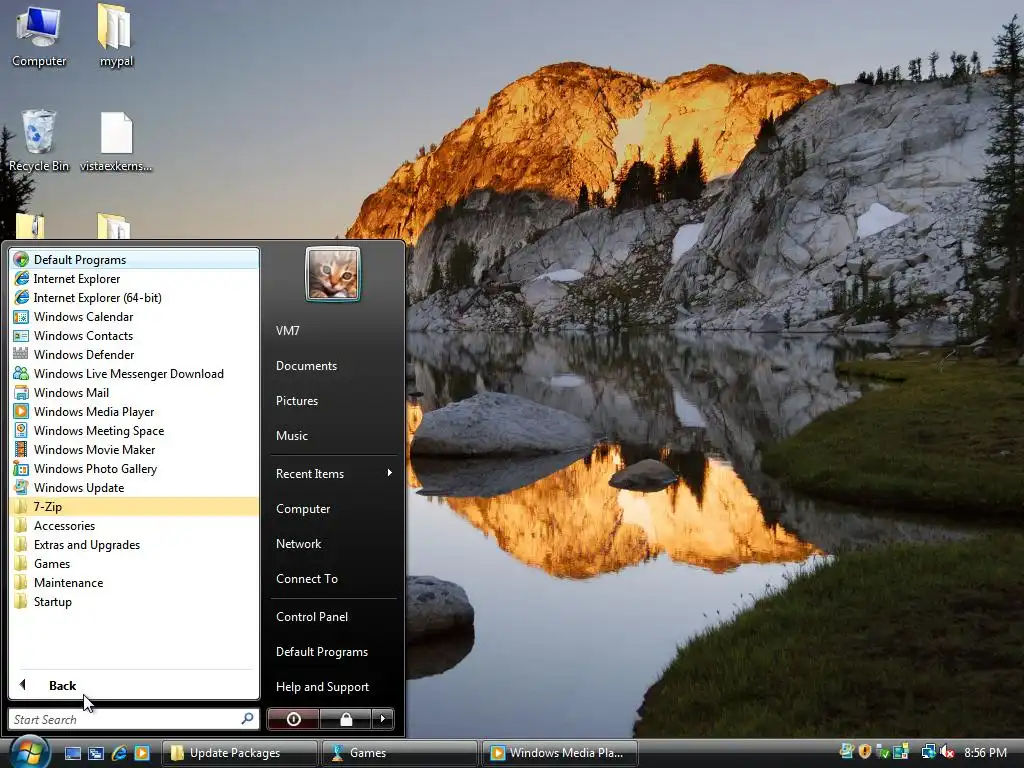Open Windows Meeting Space
This screenshot has width=1024, height=768.
135,430
